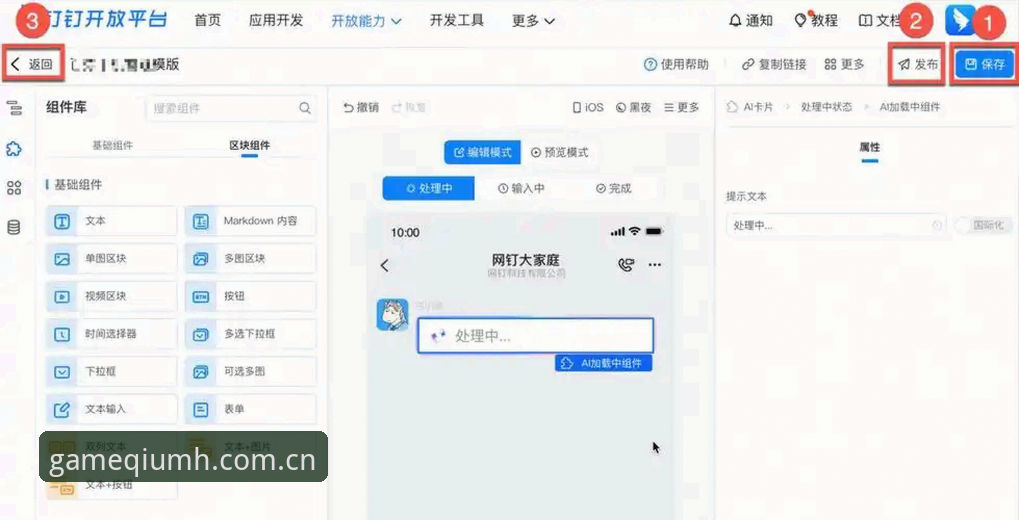Open 通知 notifications bell

coord(751,21)
